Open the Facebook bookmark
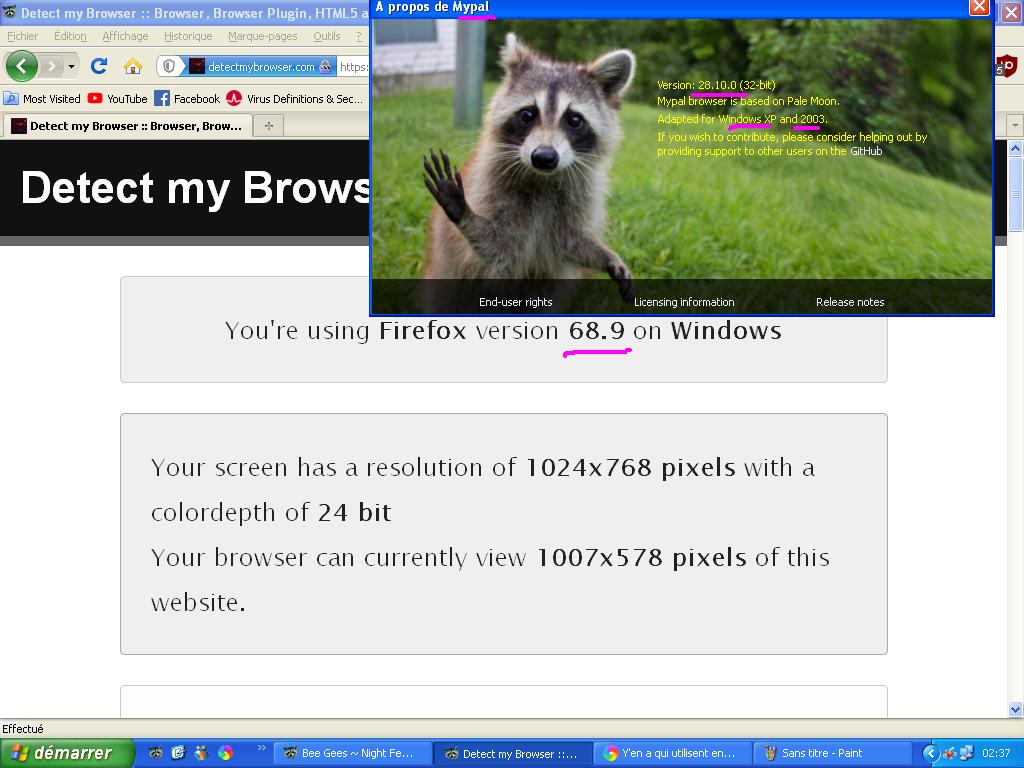Viewport: 1024px width, 768px height. point(187,99)
